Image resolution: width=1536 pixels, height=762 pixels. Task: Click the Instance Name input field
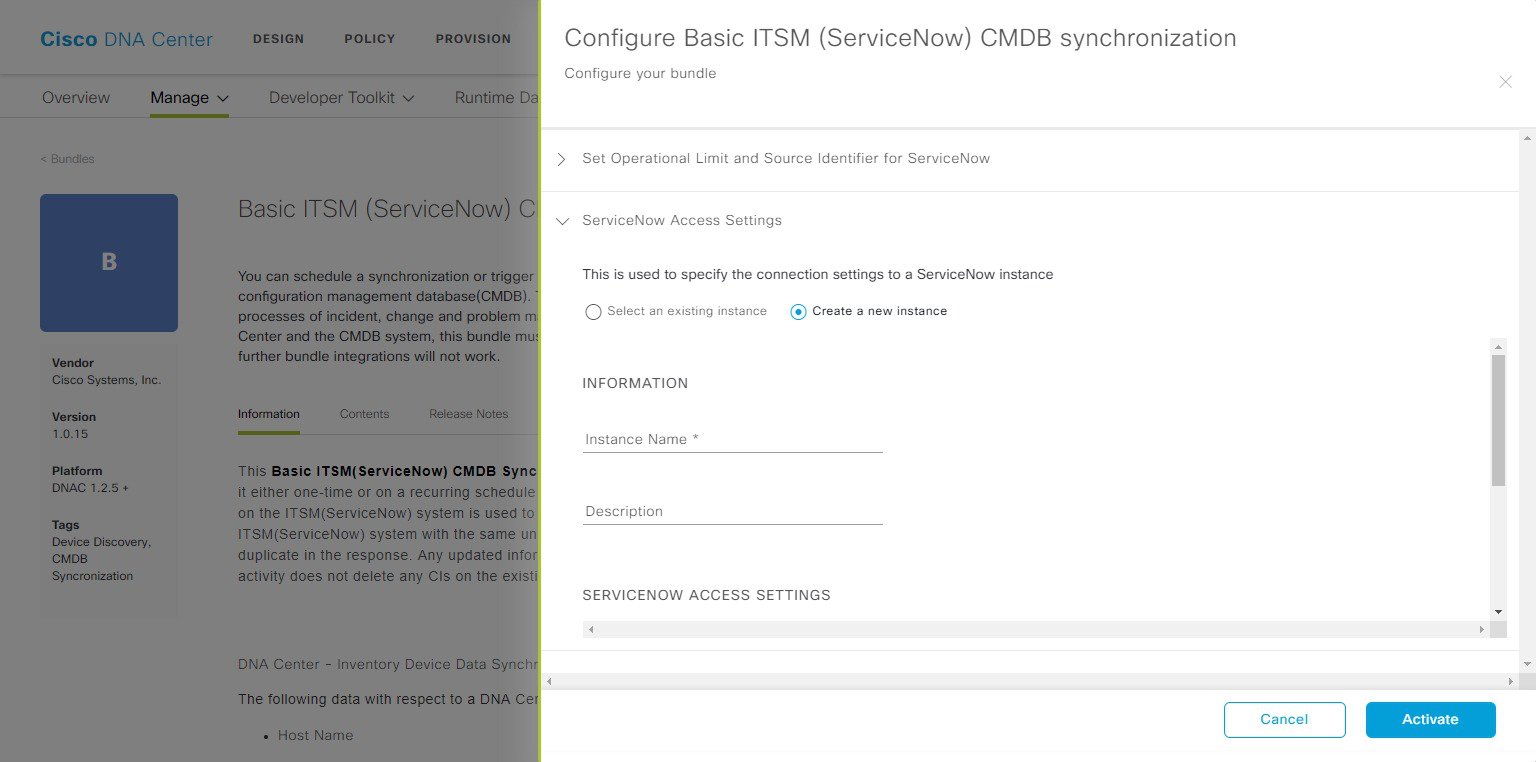[x=732, y=439]
